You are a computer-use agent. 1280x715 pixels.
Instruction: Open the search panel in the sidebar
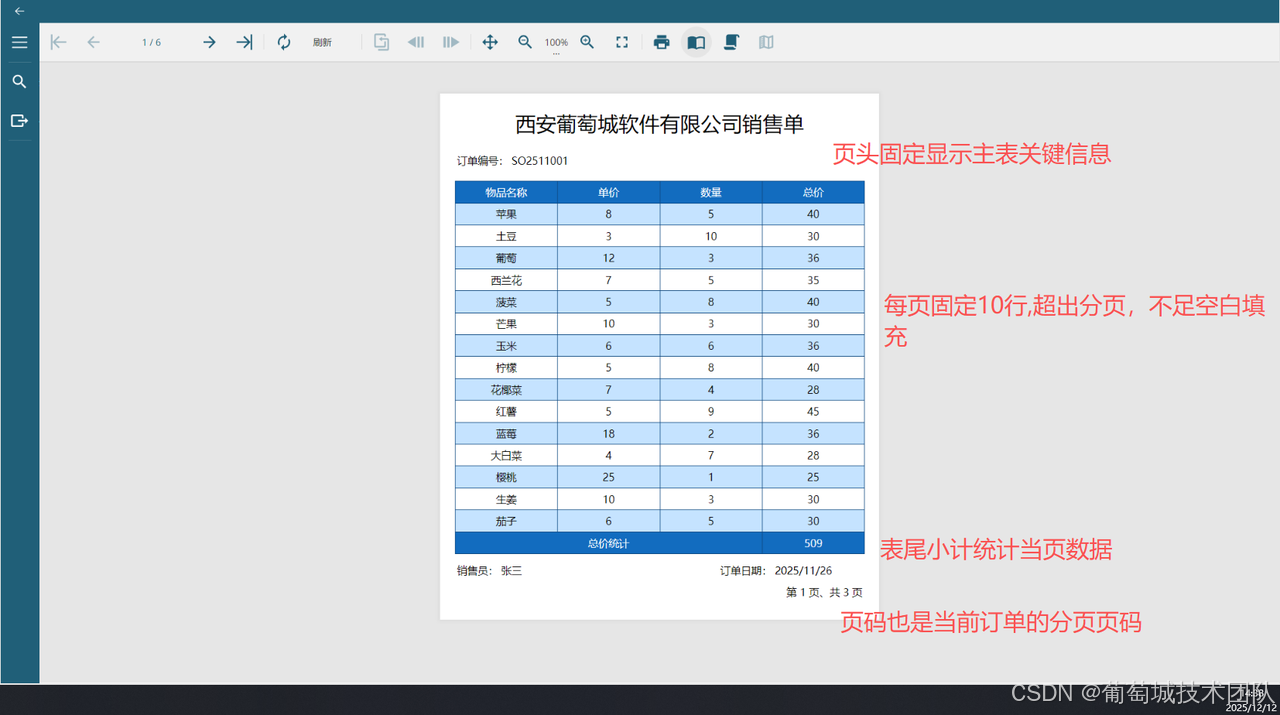[x=19, y=81]
